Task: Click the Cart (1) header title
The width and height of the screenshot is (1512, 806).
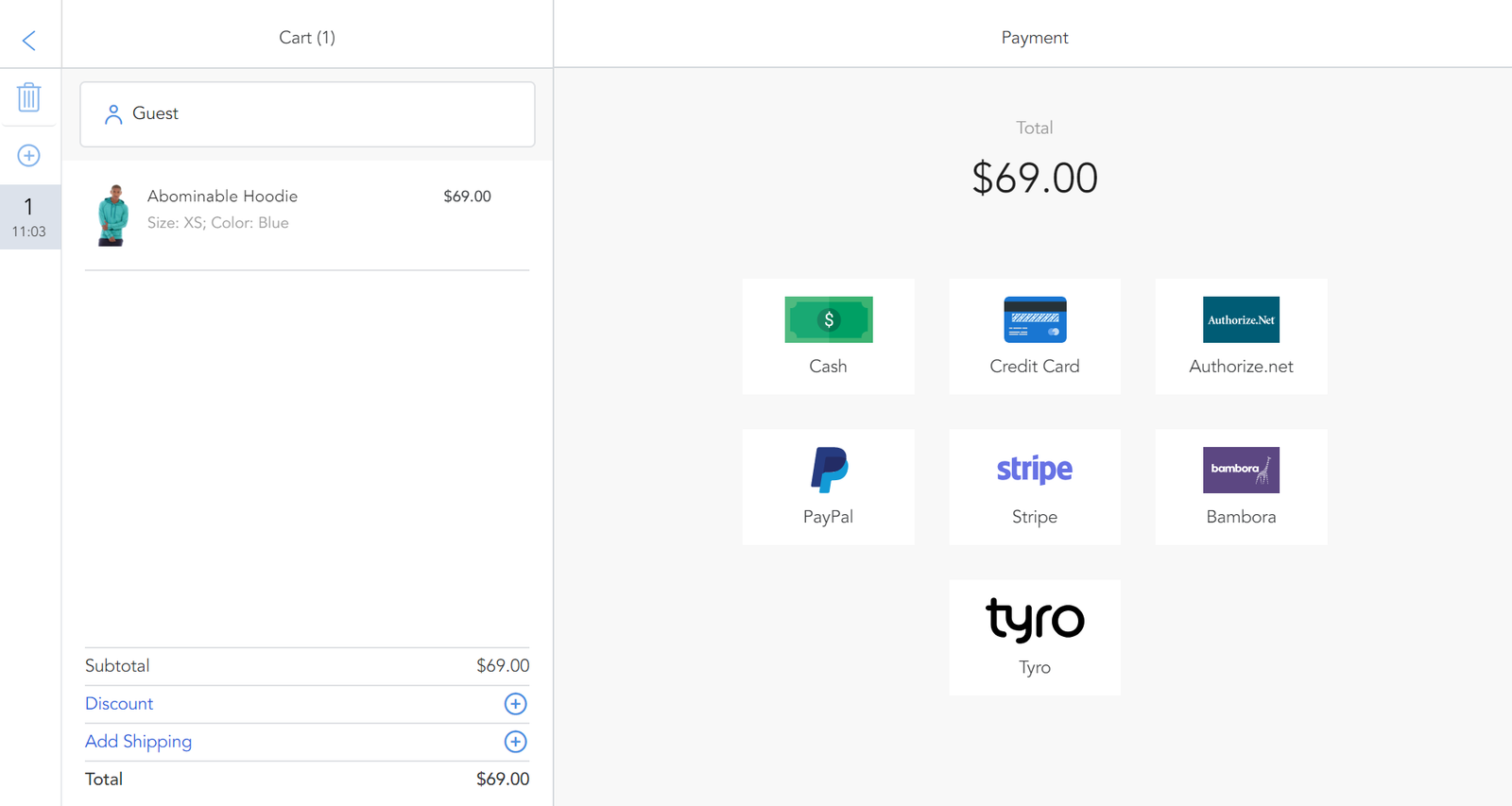Action: click(307, 38)
